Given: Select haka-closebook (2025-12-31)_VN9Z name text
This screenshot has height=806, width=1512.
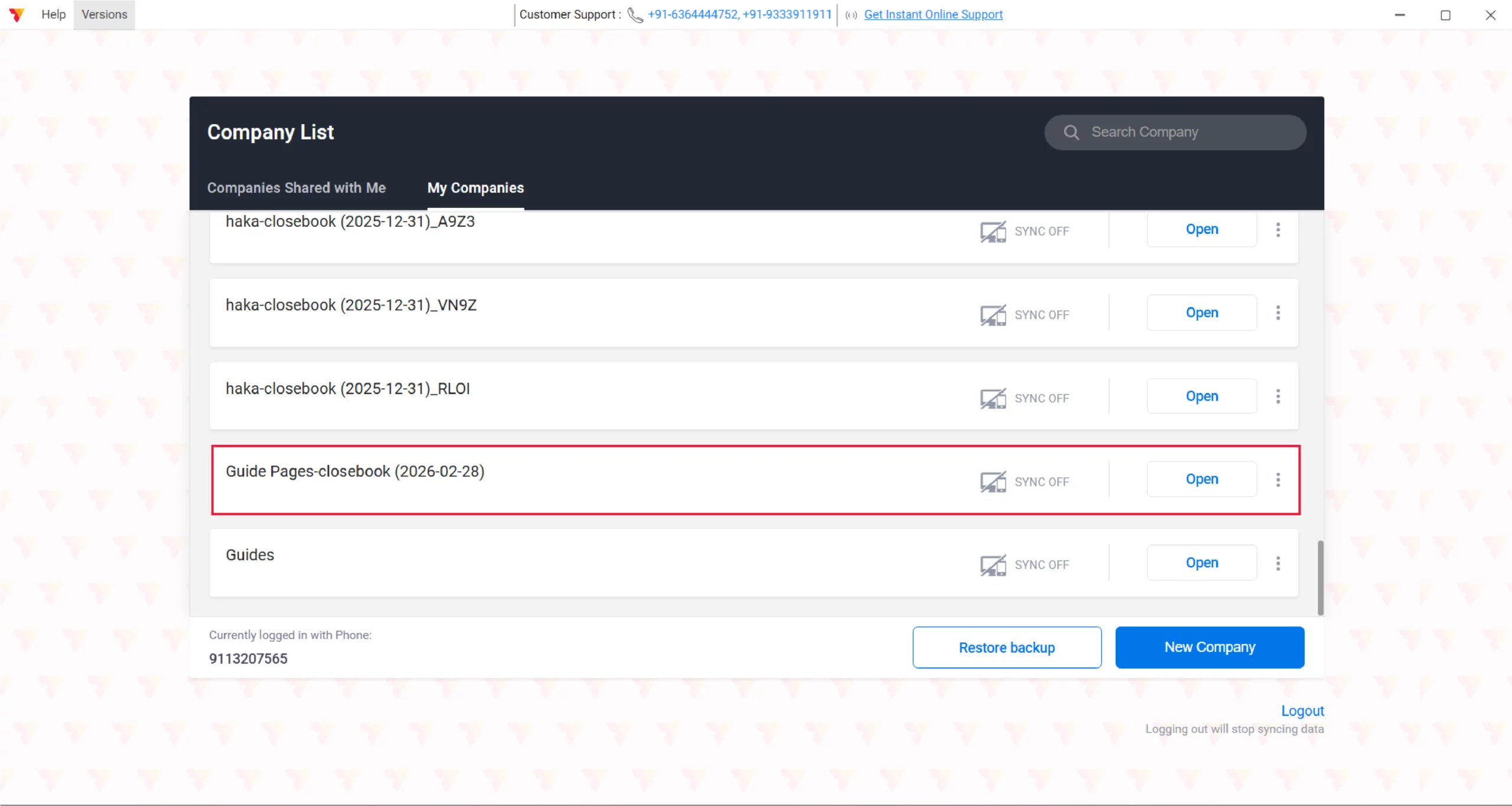Looking at the screenshot, I should (x=351, y=305).
